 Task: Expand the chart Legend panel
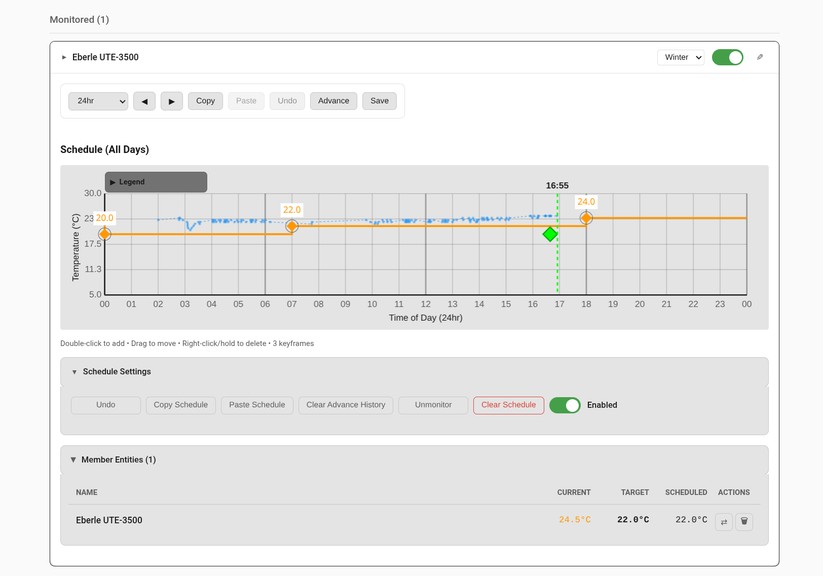[x=156, y=182]
